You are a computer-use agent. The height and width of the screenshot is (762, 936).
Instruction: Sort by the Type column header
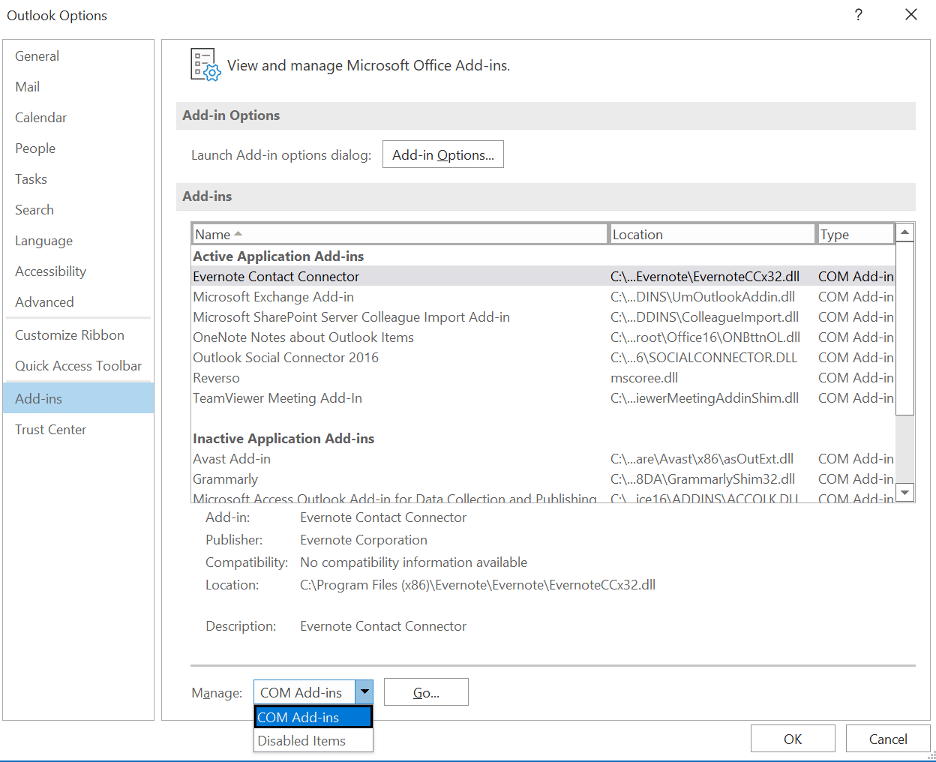click(855, 234)
